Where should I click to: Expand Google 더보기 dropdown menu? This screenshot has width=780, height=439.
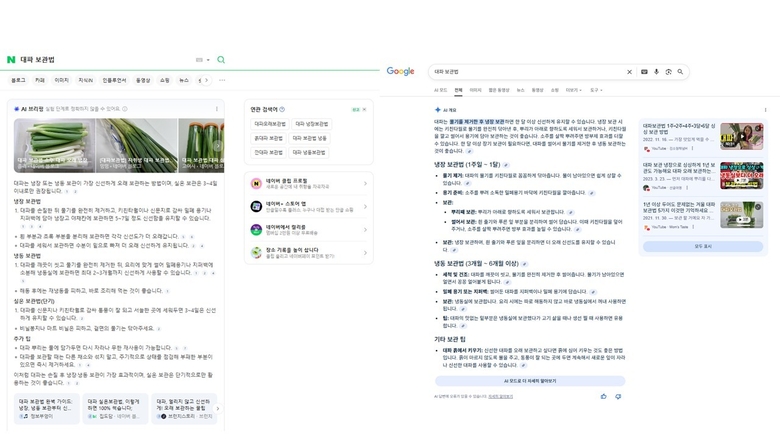[x=573, y=90]
